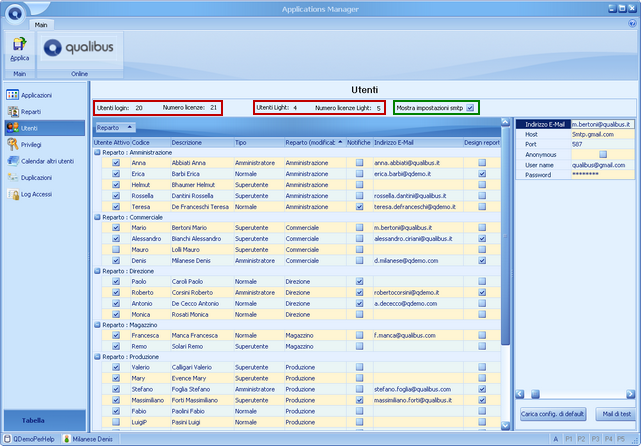Click the Milanese Denis user status icon
Viewport: 641px width, 446px height.
(x=67, y=439)
